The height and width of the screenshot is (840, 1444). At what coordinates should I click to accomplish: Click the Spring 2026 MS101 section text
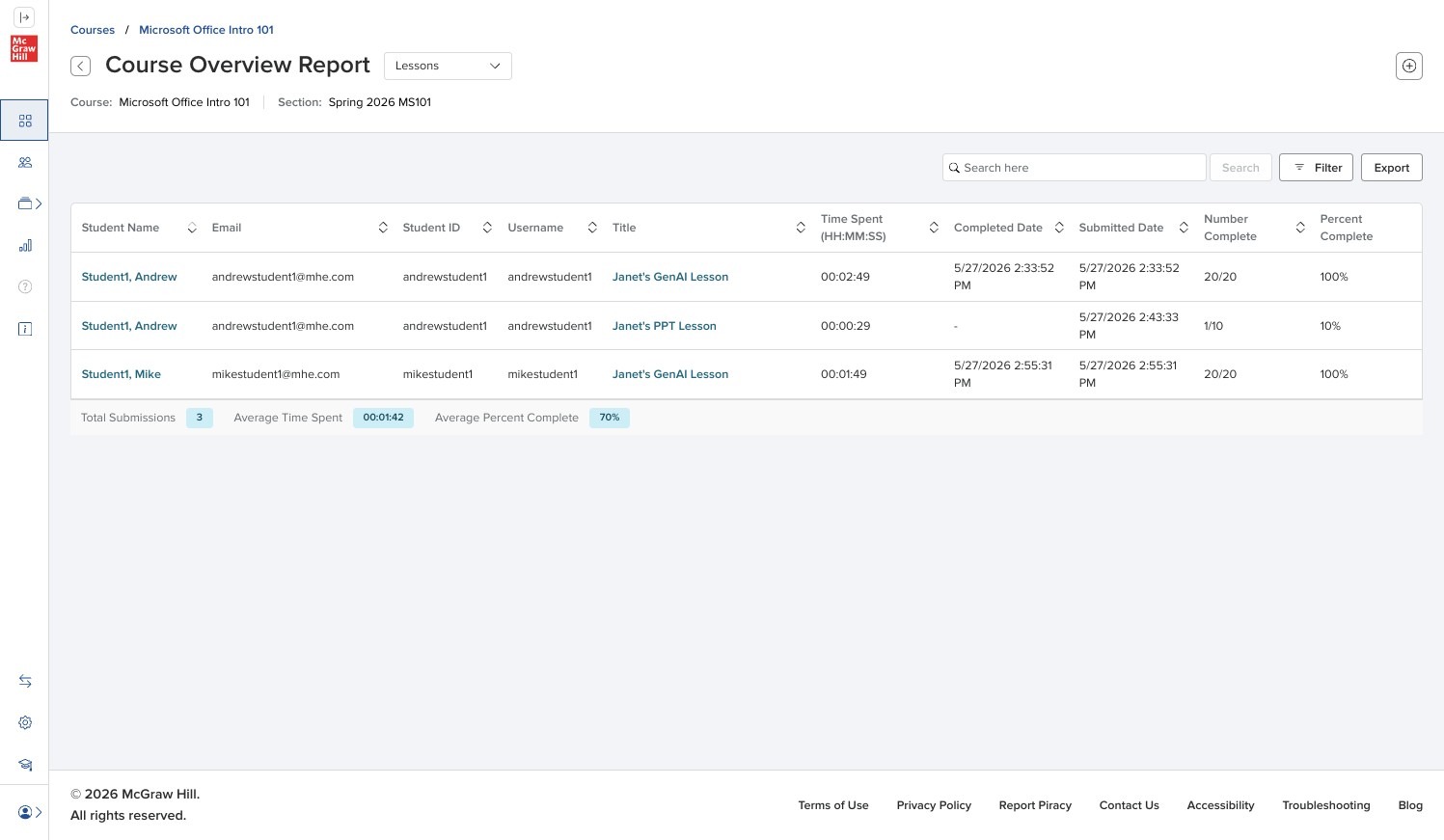(x=380, y=102)
